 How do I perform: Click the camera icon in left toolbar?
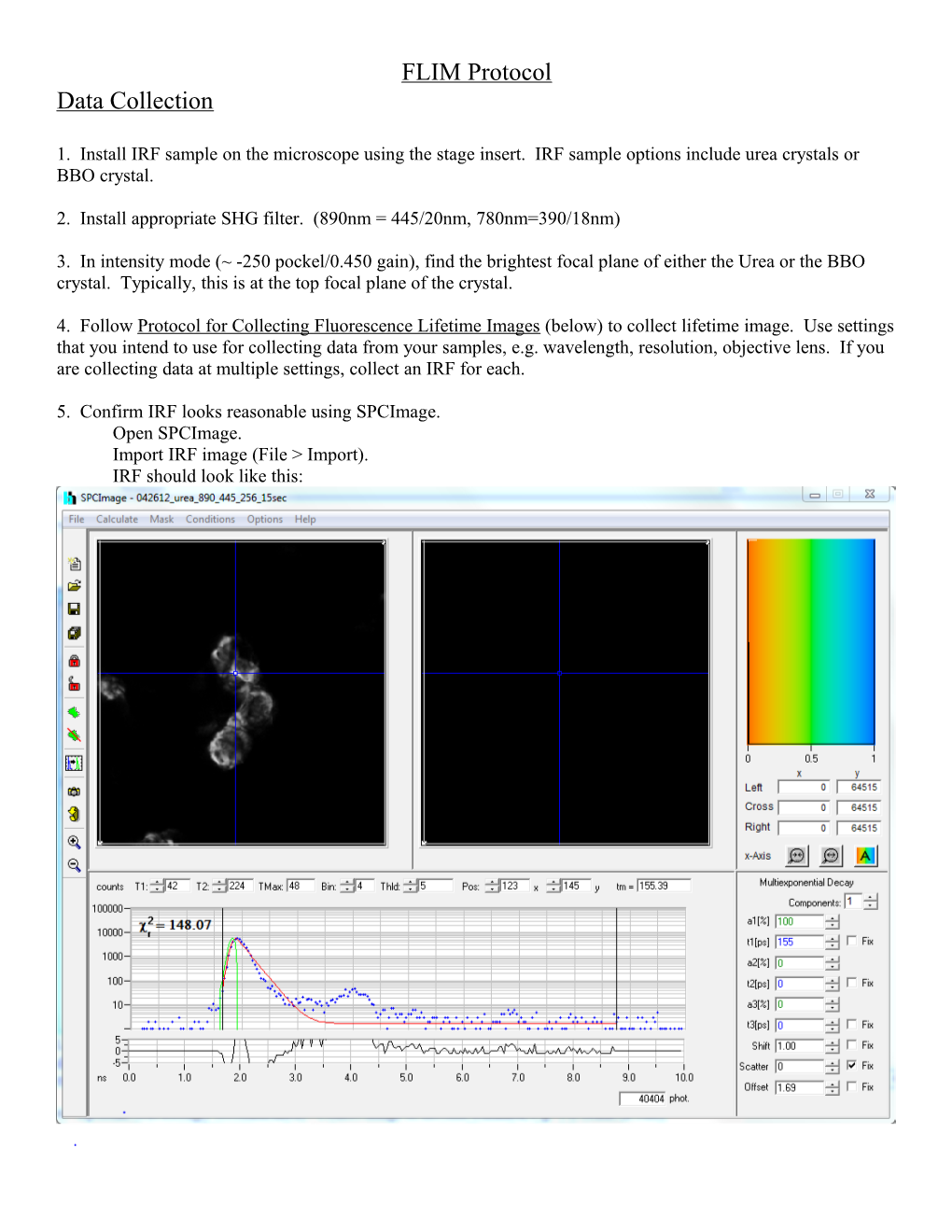click(x=74, y=791)
